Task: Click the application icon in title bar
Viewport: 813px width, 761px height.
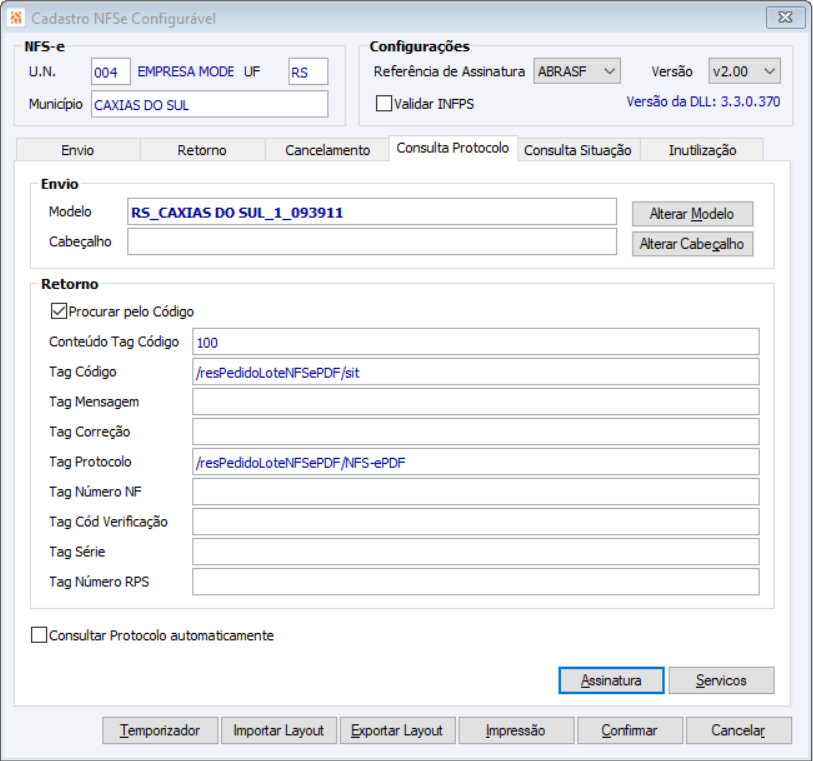Action: 17,18
